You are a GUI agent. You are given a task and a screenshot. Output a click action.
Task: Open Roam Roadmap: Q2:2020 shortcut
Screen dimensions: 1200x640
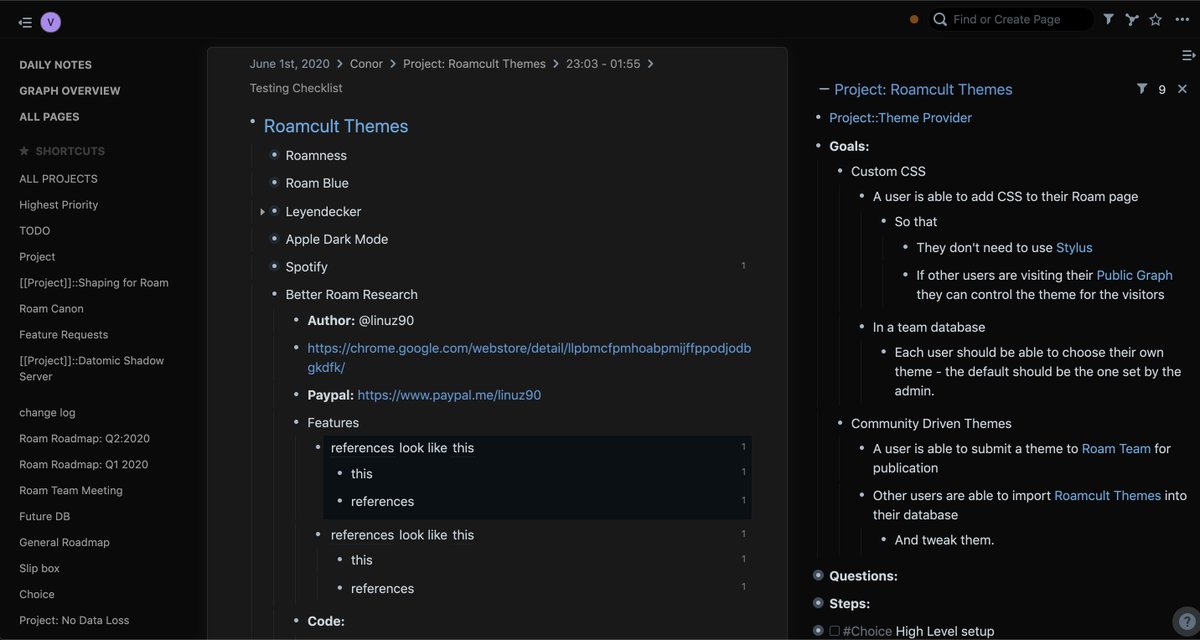(x=84, y=439)
